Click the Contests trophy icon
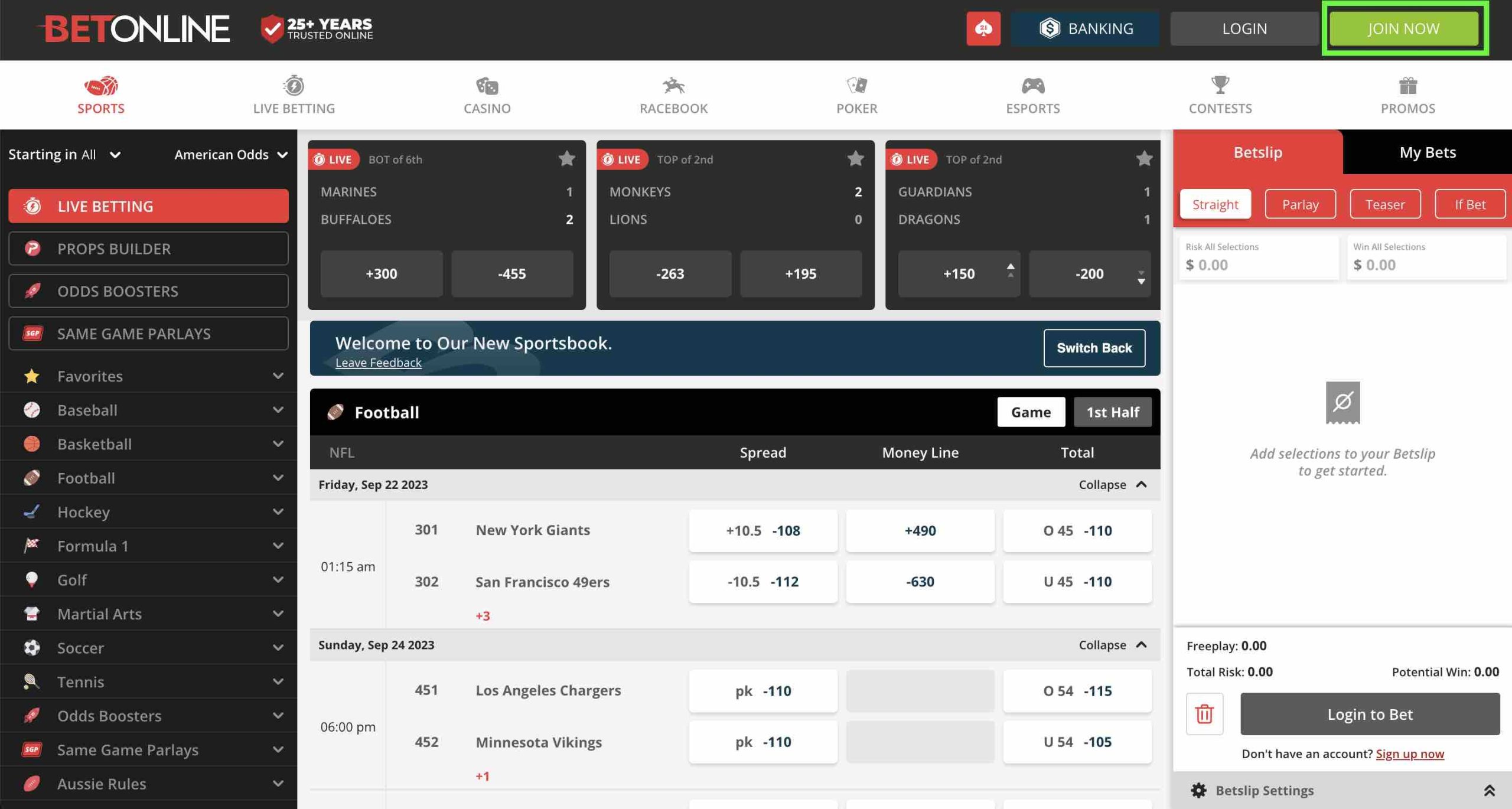 point(1220,85)
